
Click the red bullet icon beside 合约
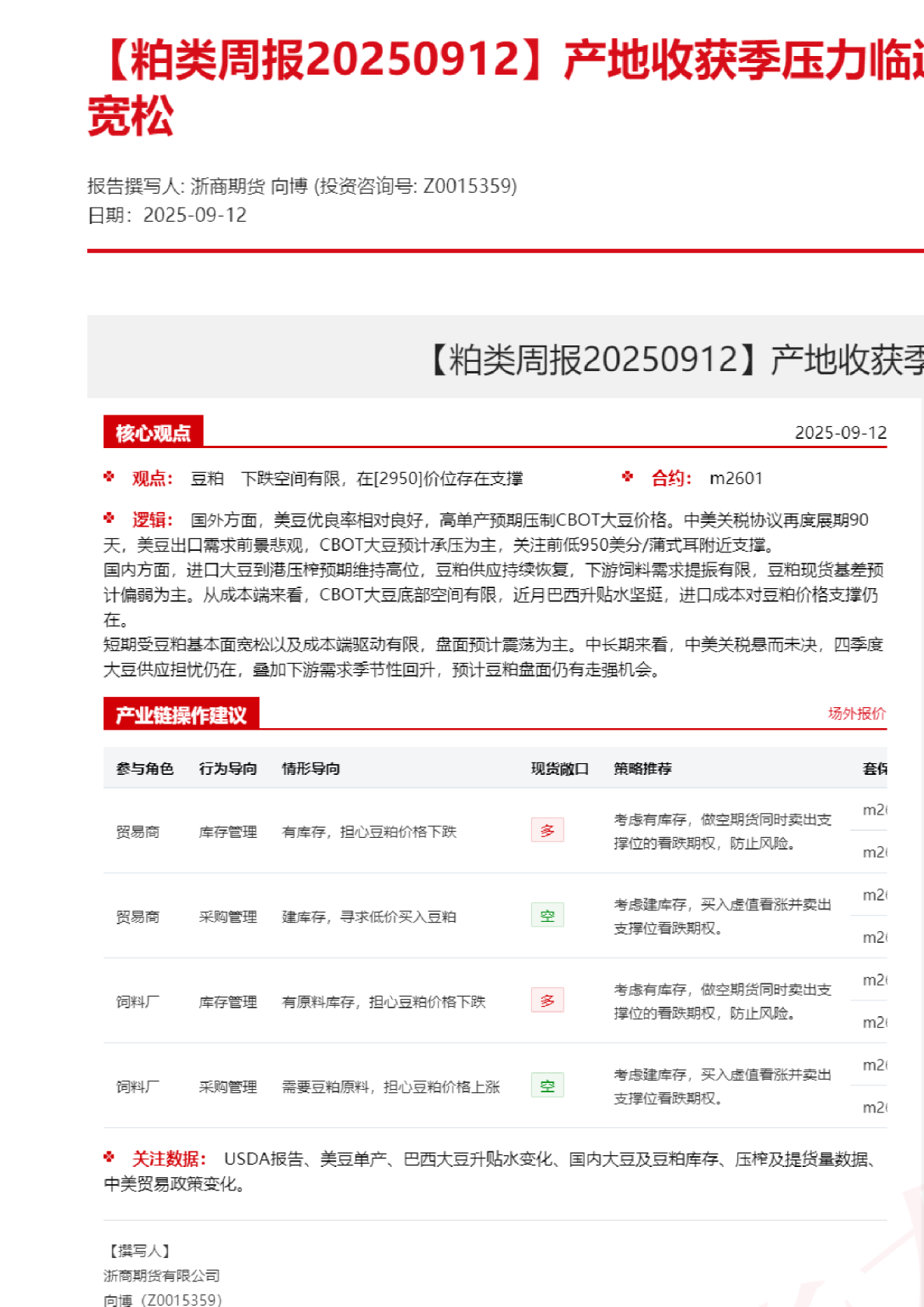[628, 477]
